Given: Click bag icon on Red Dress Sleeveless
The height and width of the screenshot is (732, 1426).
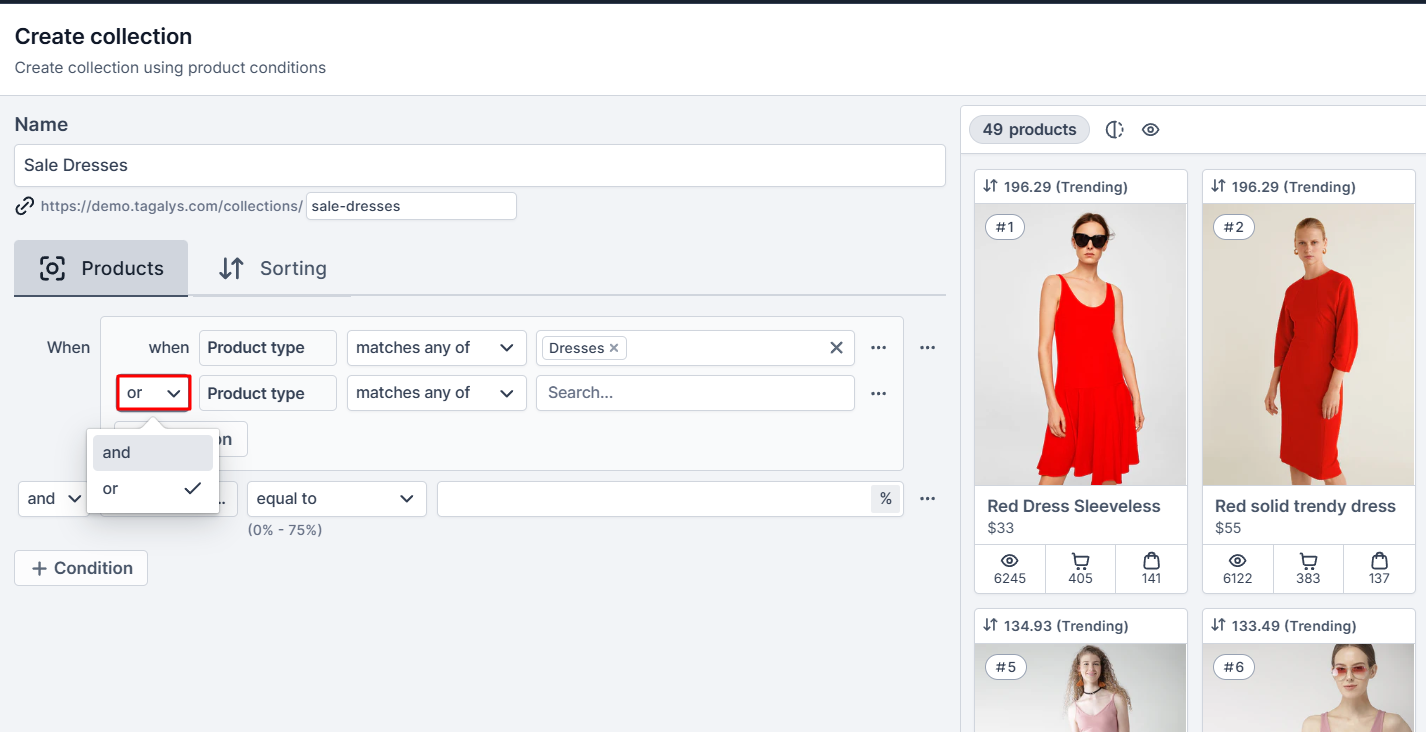Looking at the screenshot, I should coord(1151,561).
